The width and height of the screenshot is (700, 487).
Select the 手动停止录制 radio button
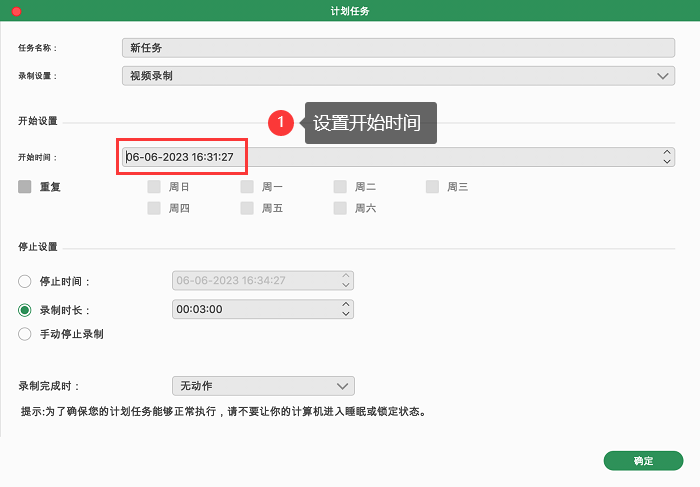[25, 334]
